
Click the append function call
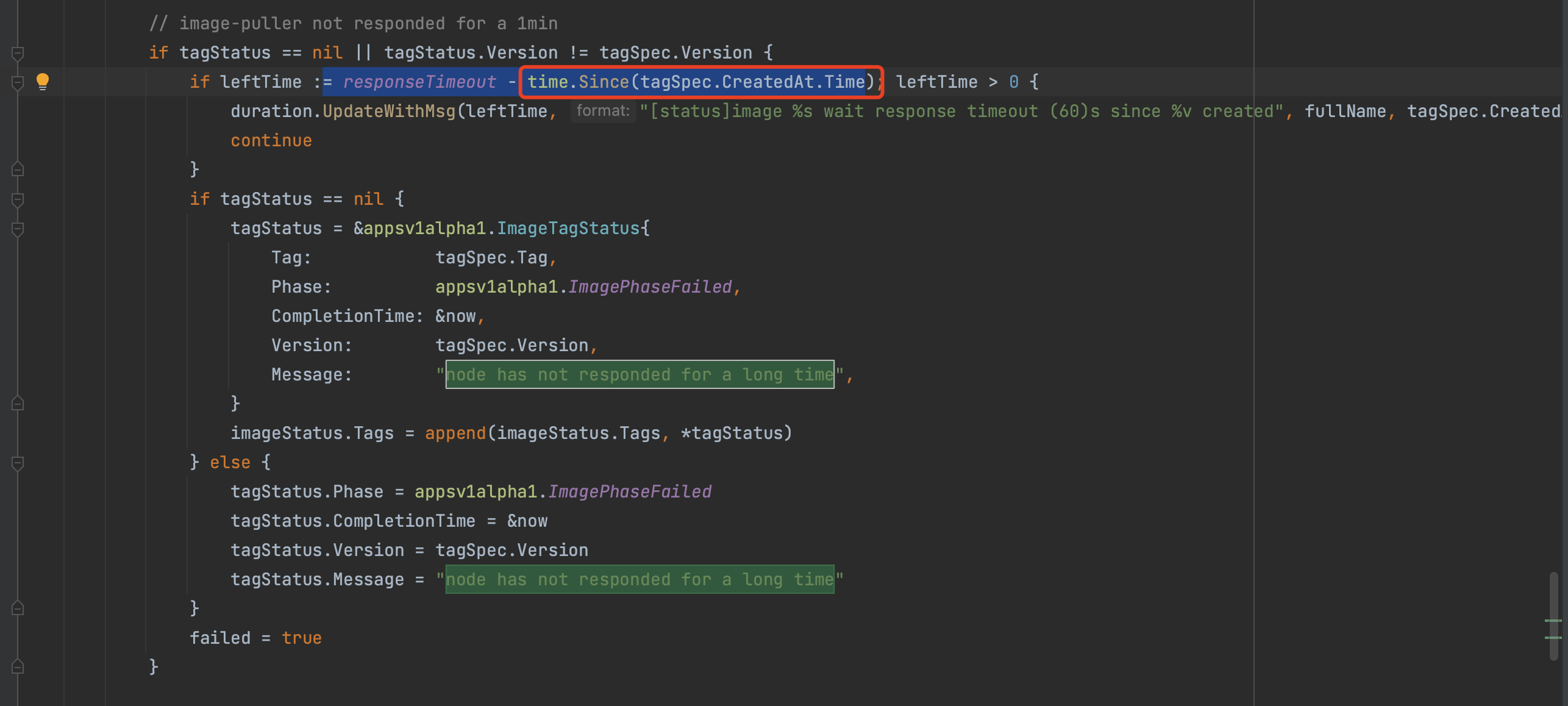[x=454, y=432]
